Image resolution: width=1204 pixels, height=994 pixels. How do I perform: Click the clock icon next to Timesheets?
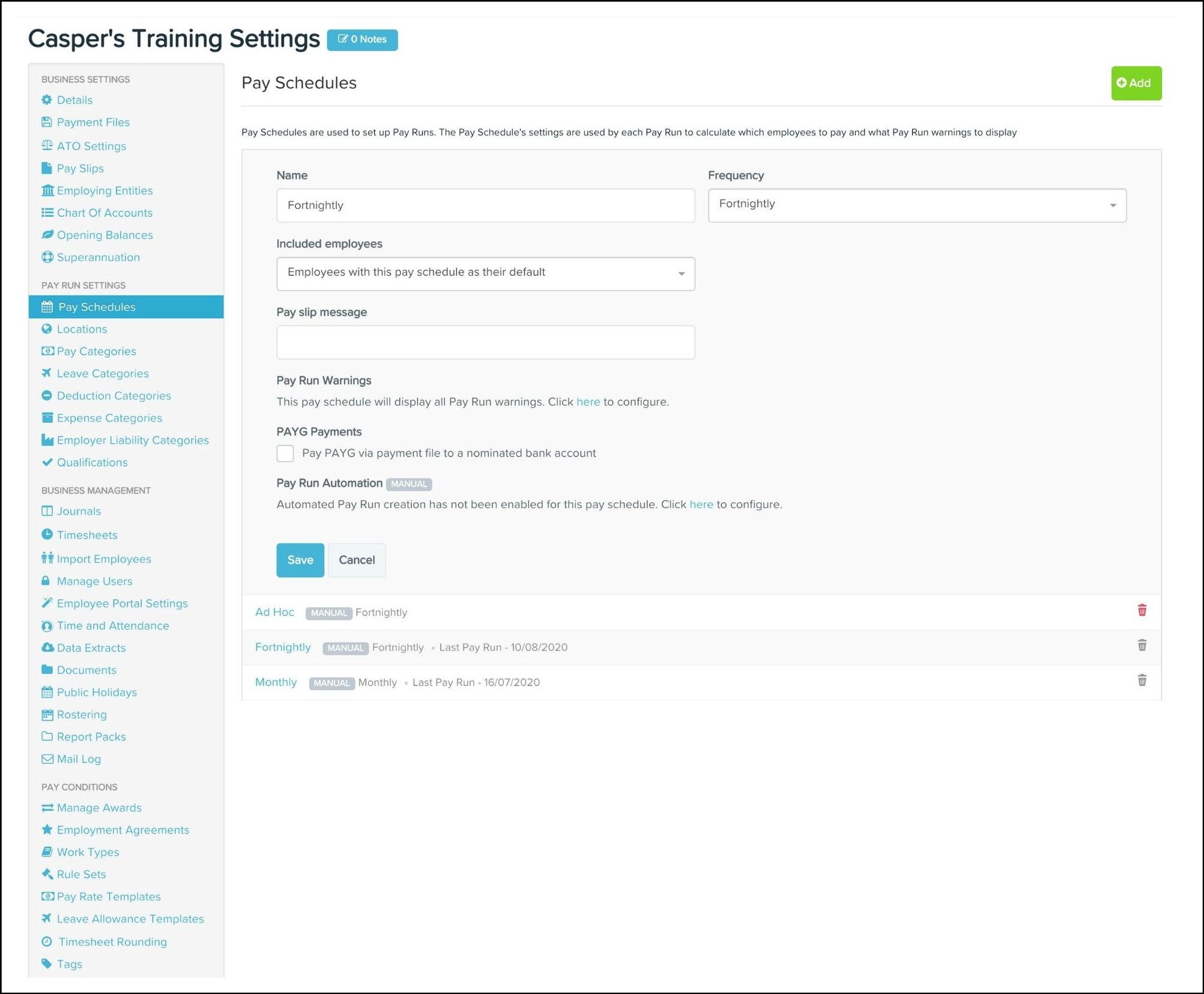tap(47, 535)
